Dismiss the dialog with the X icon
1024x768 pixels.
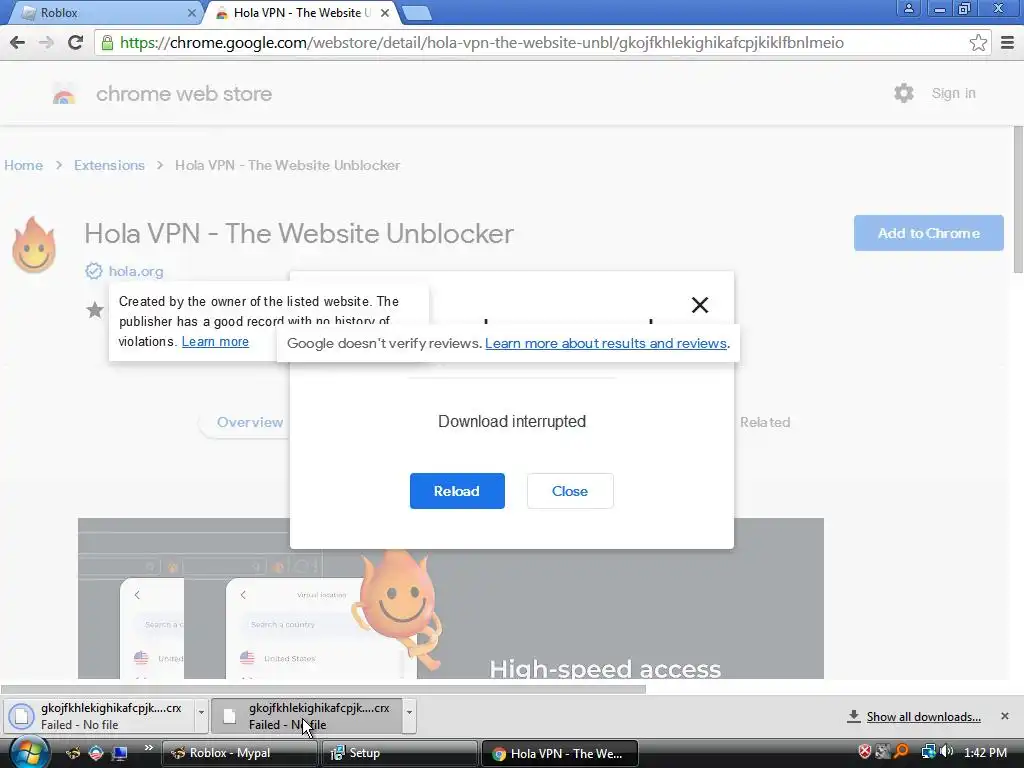click(x=699, y=304)
